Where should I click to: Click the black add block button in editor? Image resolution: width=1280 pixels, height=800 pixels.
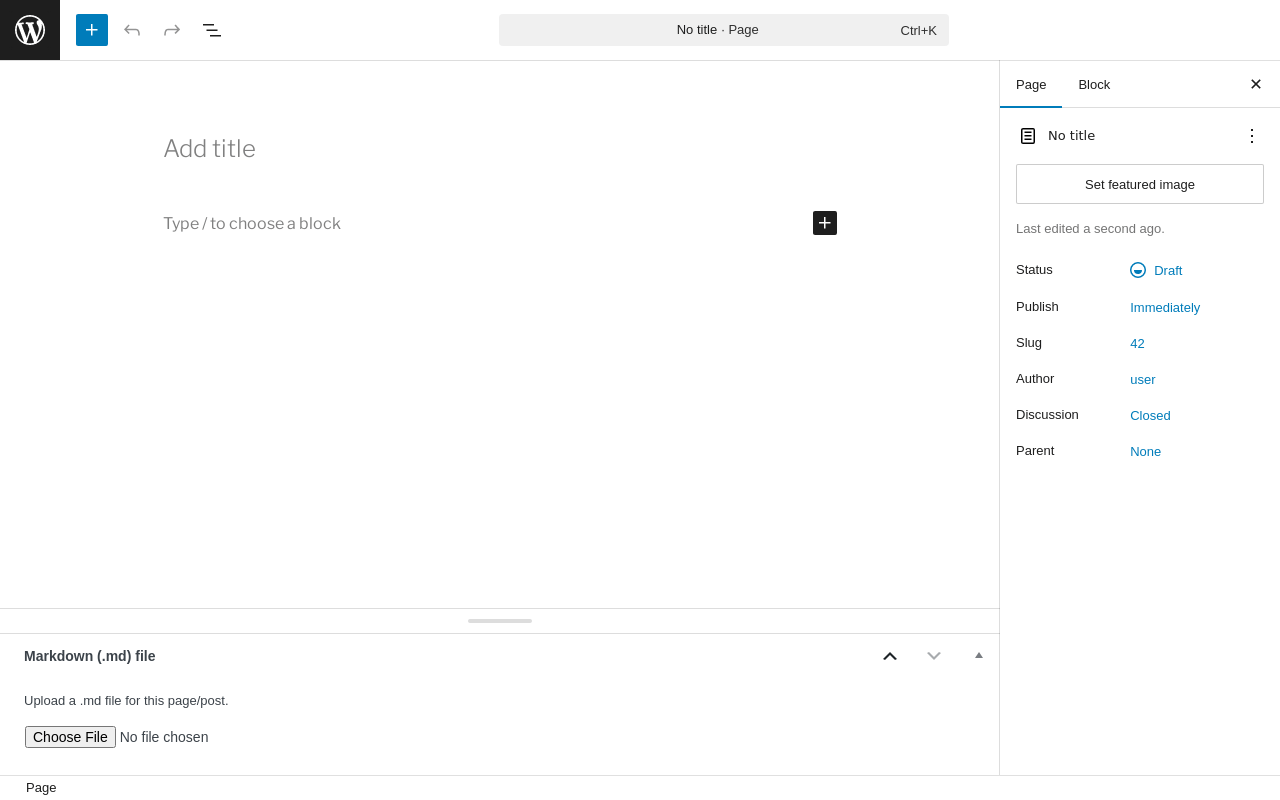point(825,223)
